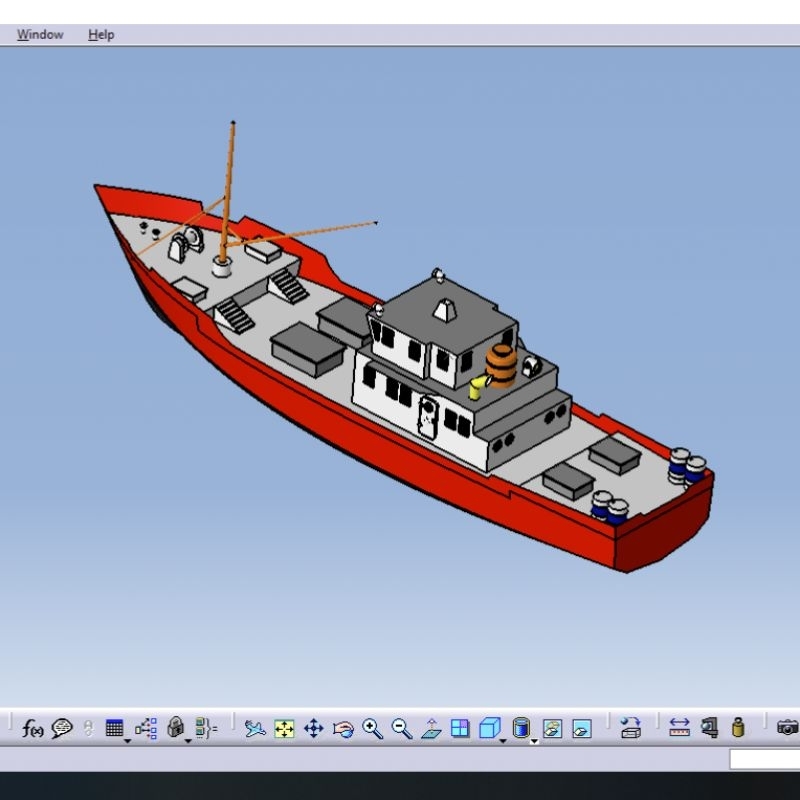
Task: Activate the Normal View tool
Action: [431, 729]
